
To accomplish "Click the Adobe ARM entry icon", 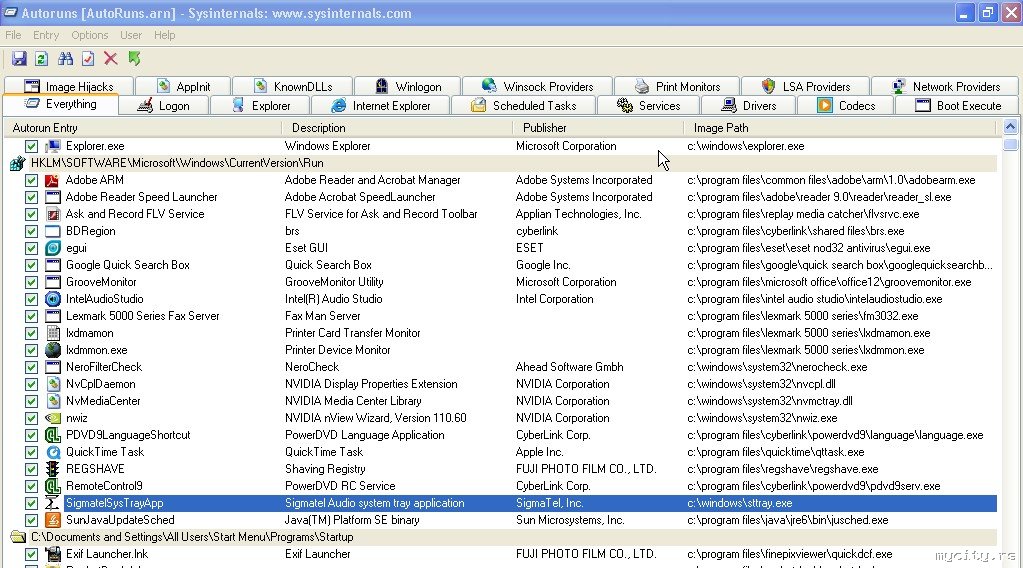I will [53, 180].
